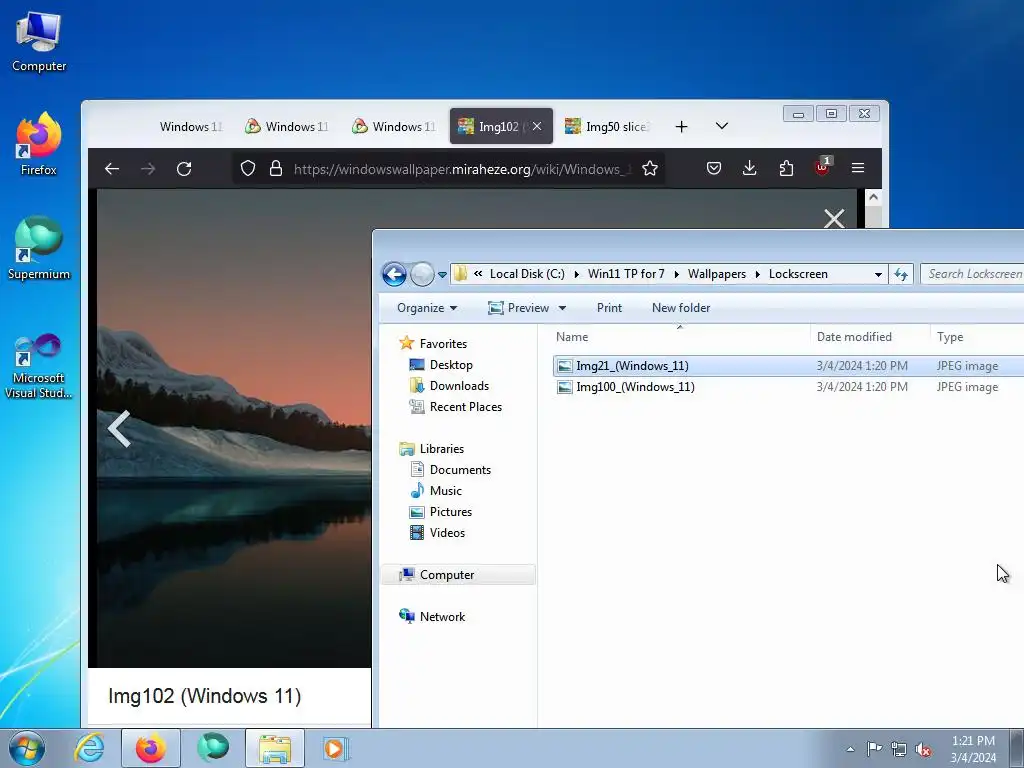The height and width of the screenshot is (768, 1024).
Task: Show hidden tray icons arrow
Action: point(850,749)
